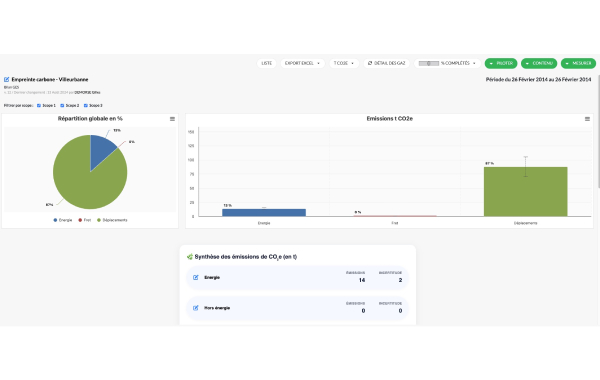Toggle the Scope 1 checkbox
600x380 pixels.
[x=39, y=105]
